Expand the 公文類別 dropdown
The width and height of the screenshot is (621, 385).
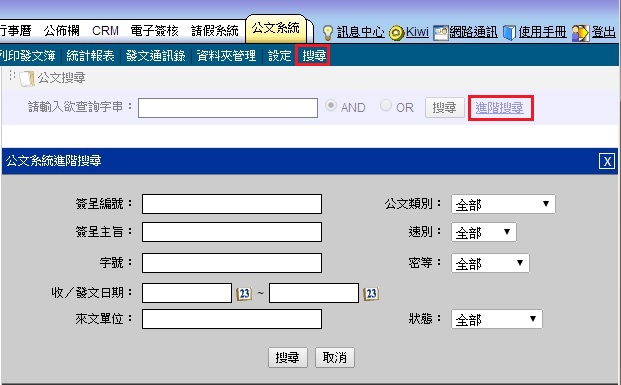503,204
